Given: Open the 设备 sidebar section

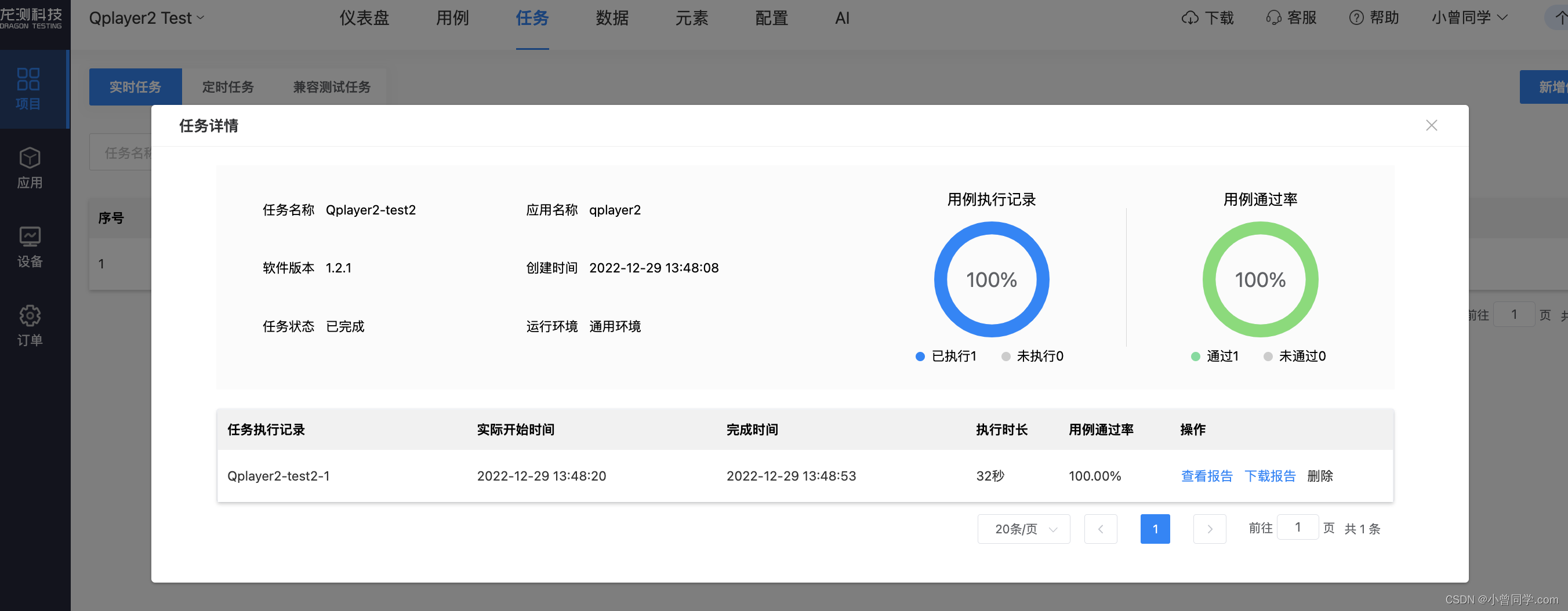Looking at the screenshot, I should point(29,247).
